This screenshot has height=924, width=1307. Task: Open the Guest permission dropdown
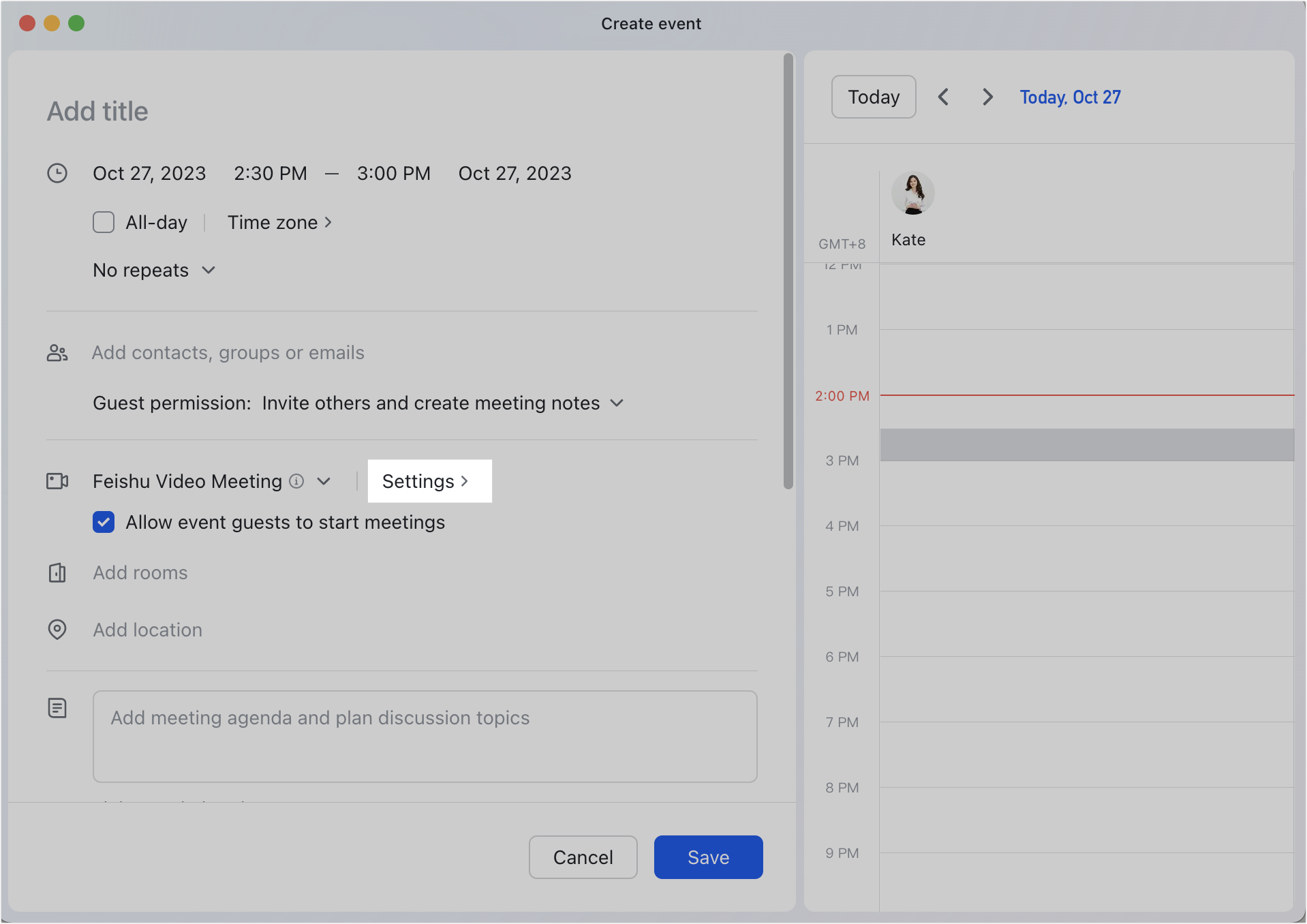[x=617, y=403]
